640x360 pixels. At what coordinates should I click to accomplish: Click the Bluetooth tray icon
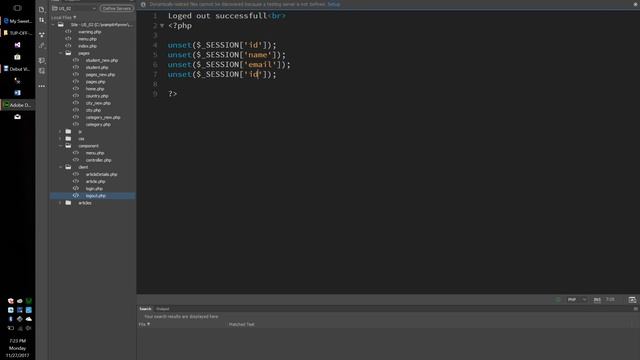click(11, 319)
